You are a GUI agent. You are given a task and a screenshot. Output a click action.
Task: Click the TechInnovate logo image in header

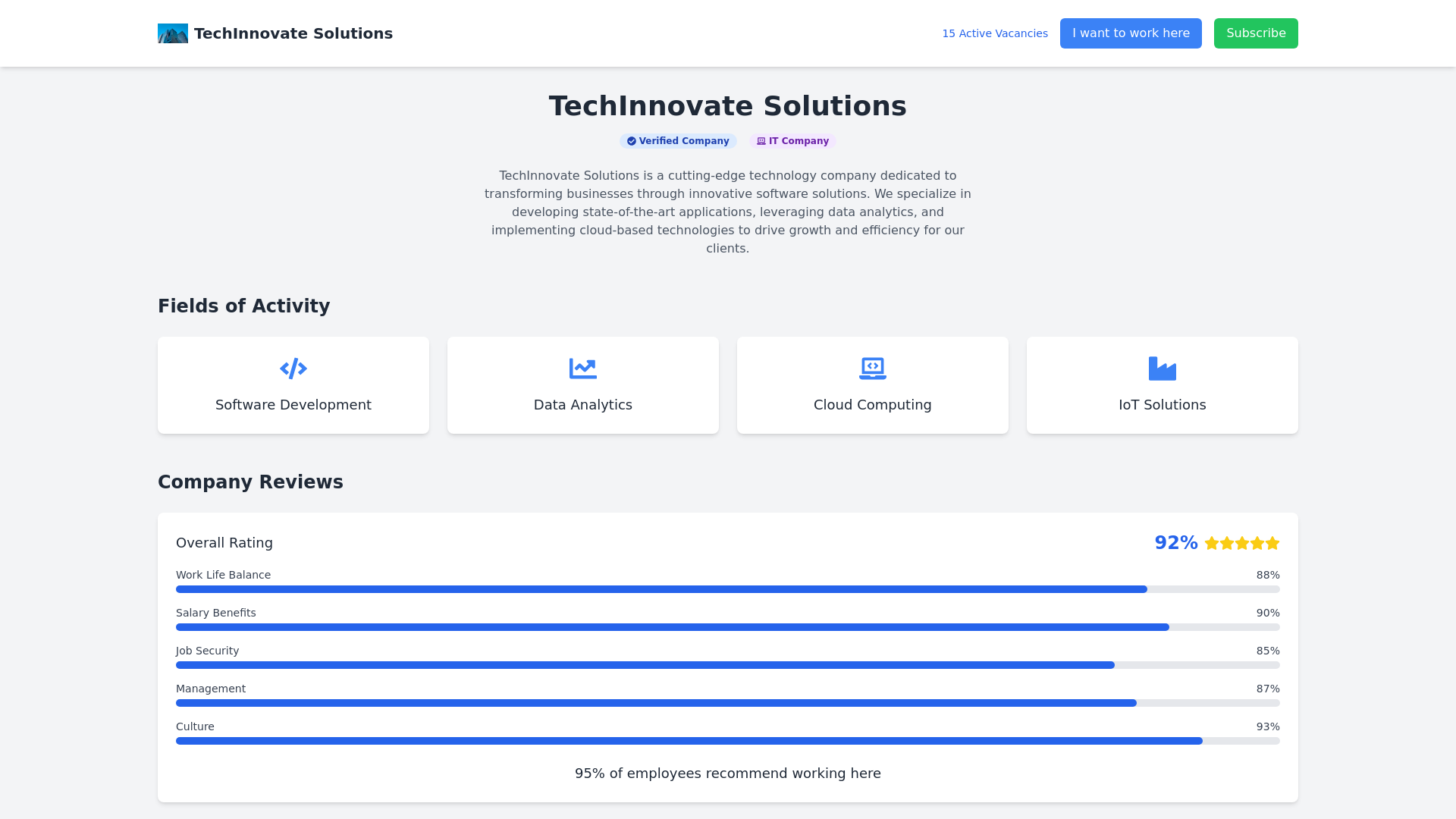point(173,33)
